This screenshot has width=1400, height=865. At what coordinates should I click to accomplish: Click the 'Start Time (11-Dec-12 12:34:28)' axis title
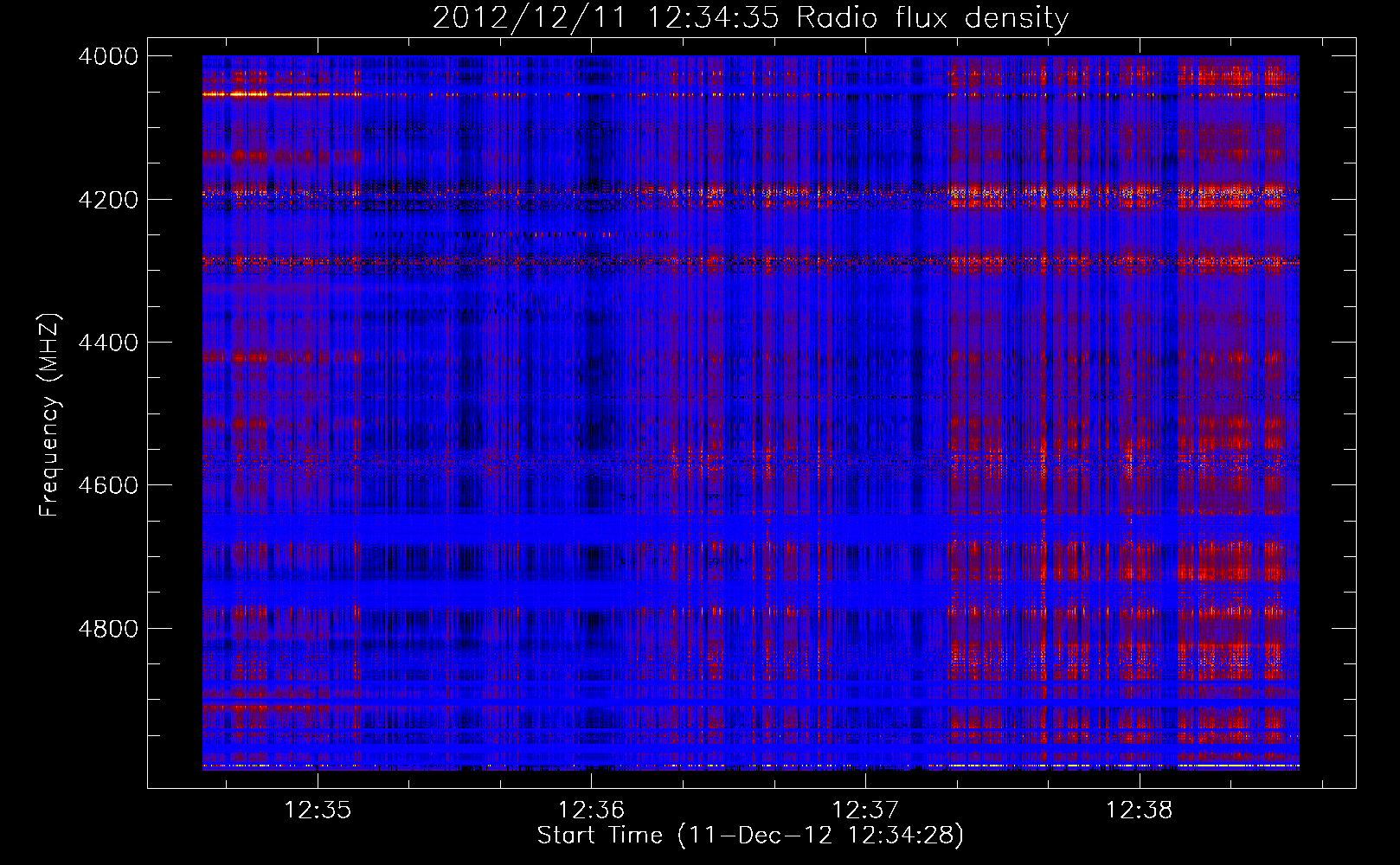tap(750, 836)
